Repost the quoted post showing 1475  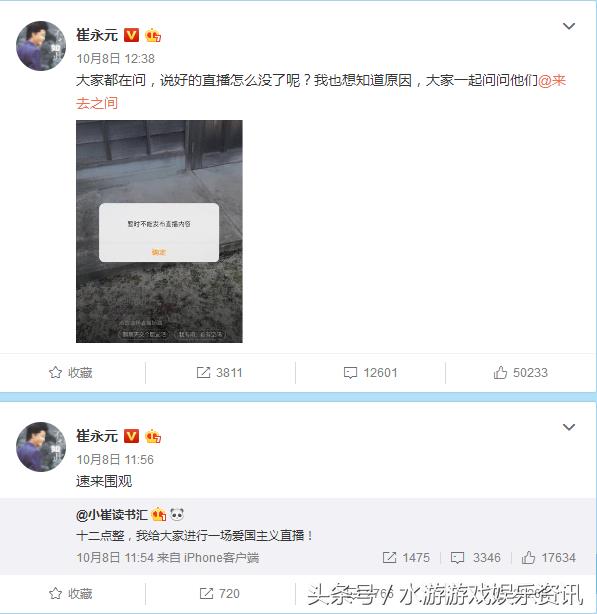tap(406, 558)
